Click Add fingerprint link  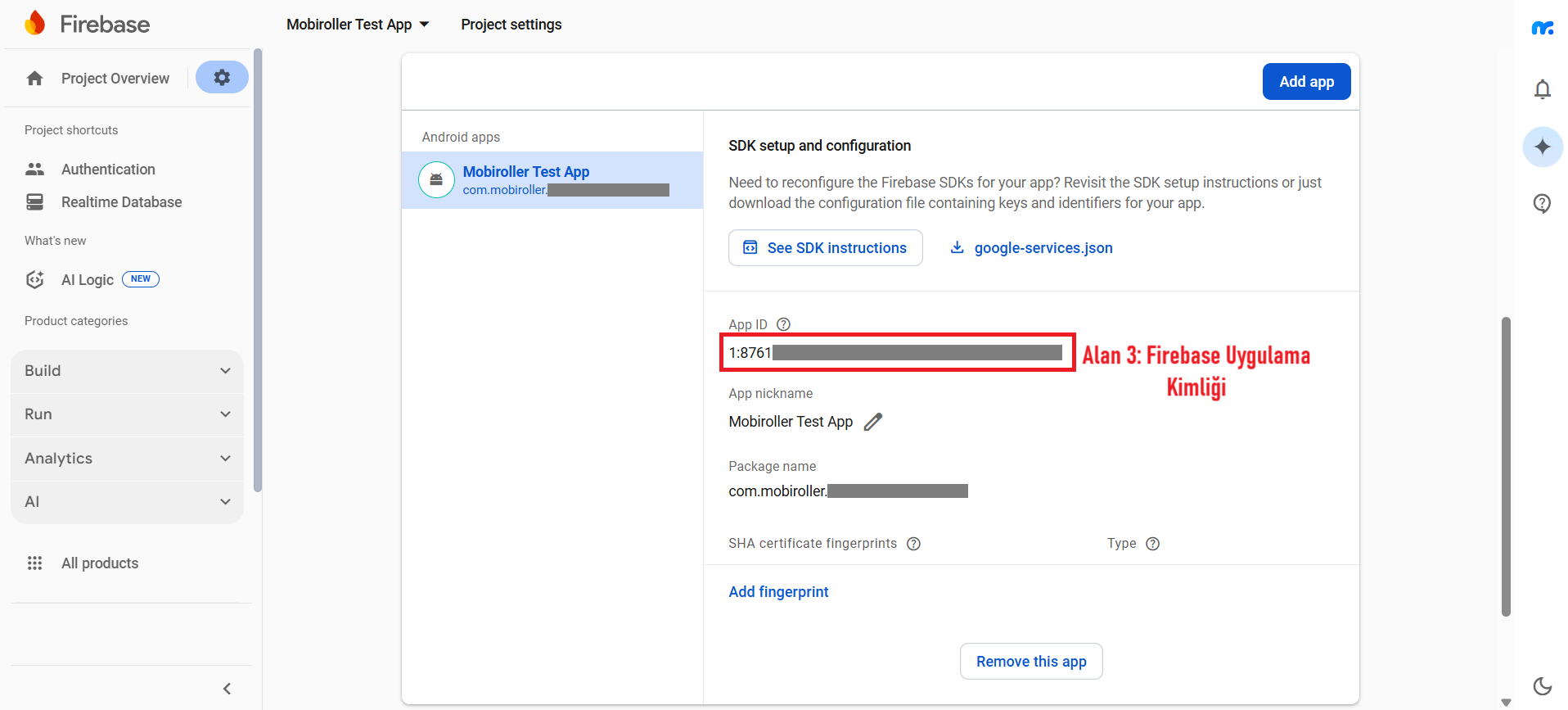click(778, 591)
